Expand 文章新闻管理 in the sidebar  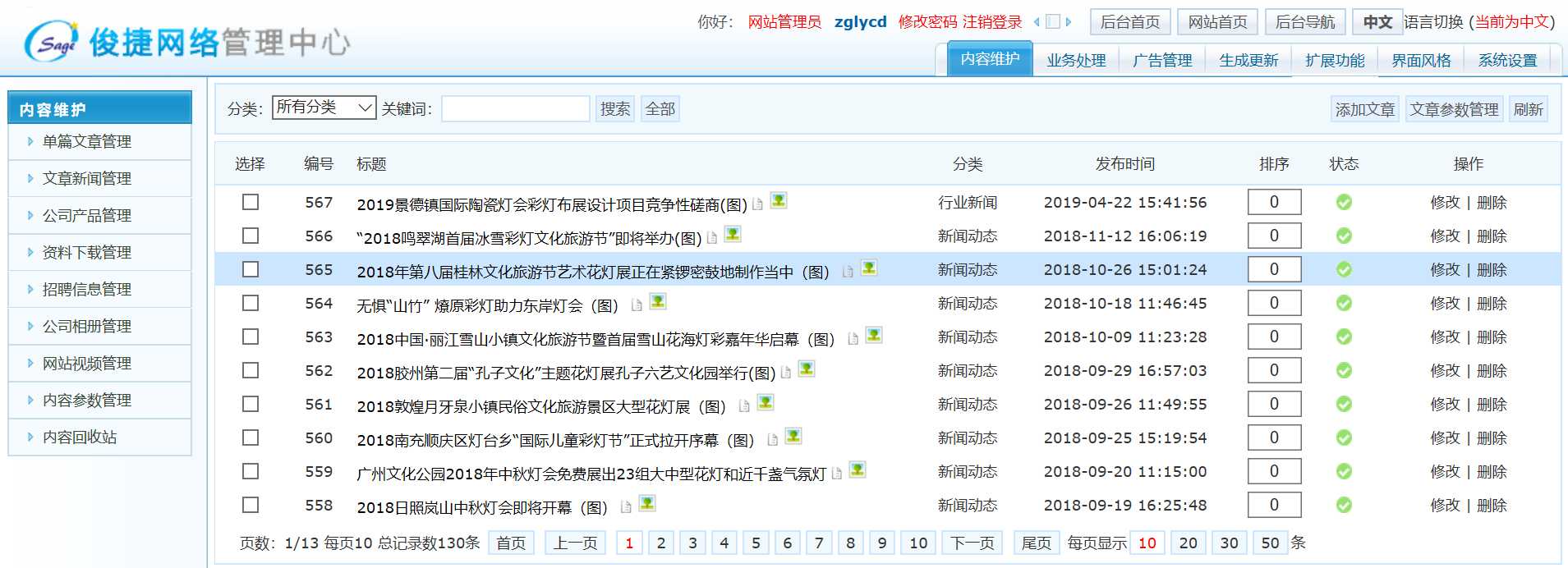coord(87,178)
